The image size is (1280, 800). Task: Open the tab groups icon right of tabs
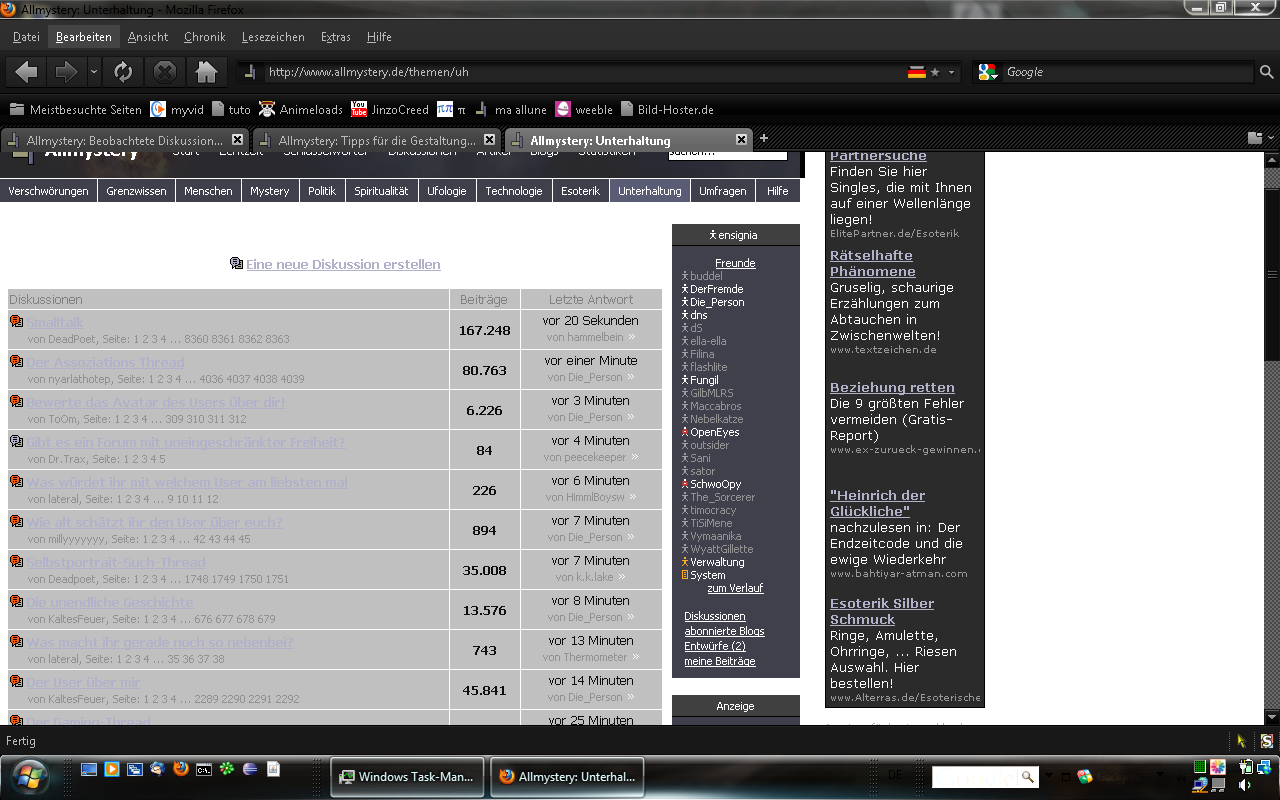(x=1255, y=138)
